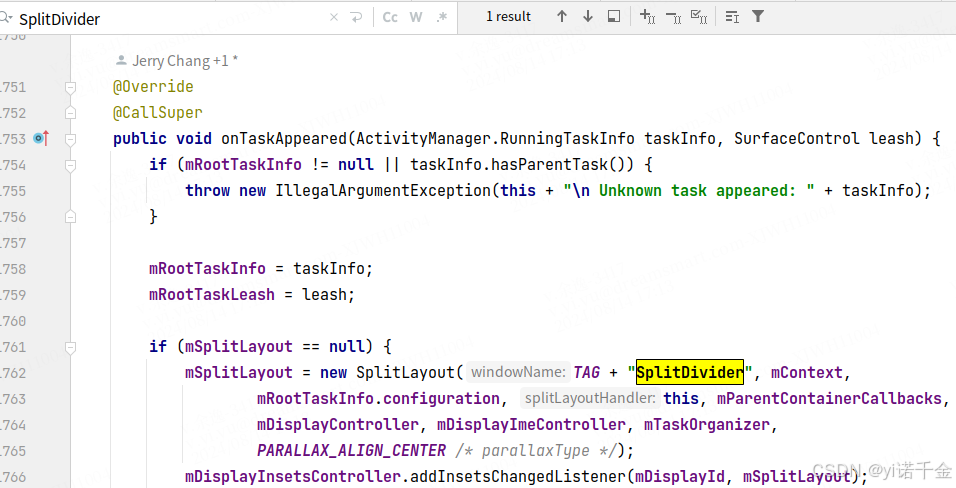The height and width of the screenshot is (488, 956).
Task: Collapse the mSplitLayout if-block fold marker
Action: coord(70,347)
